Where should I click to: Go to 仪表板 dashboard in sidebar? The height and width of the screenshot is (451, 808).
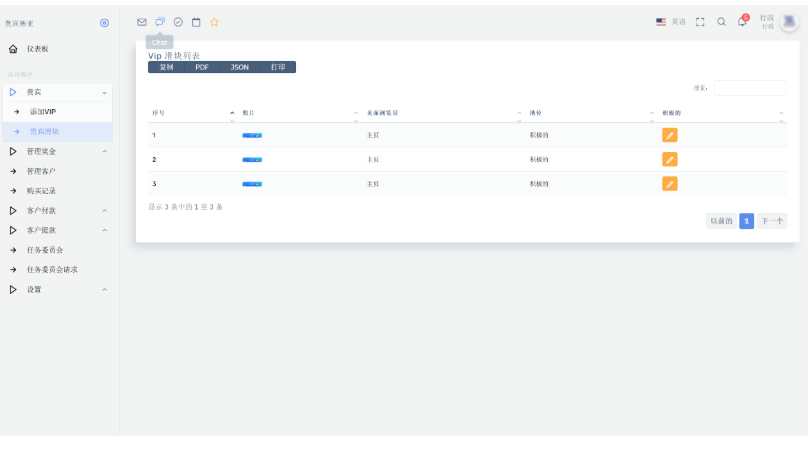pos(37,49)
